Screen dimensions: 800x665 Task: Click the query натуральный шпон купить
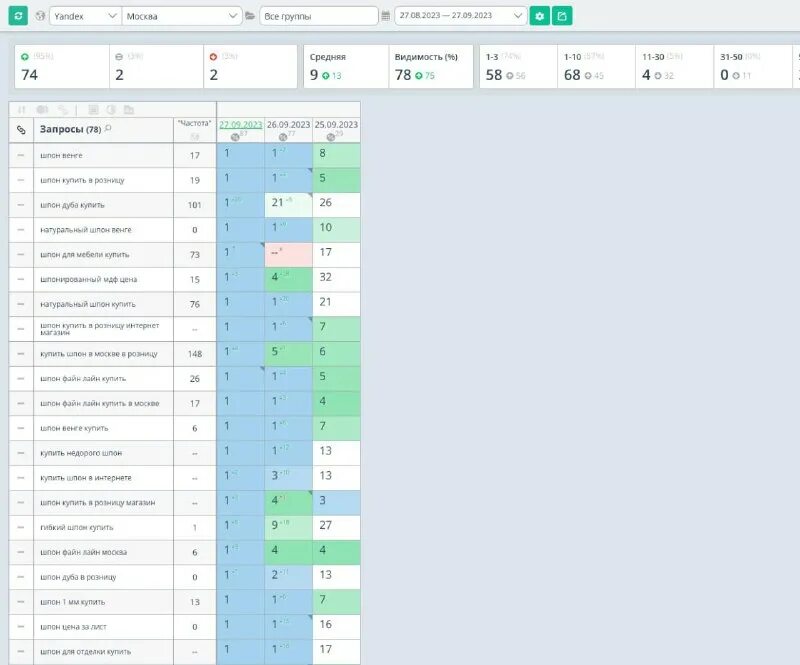88,304
